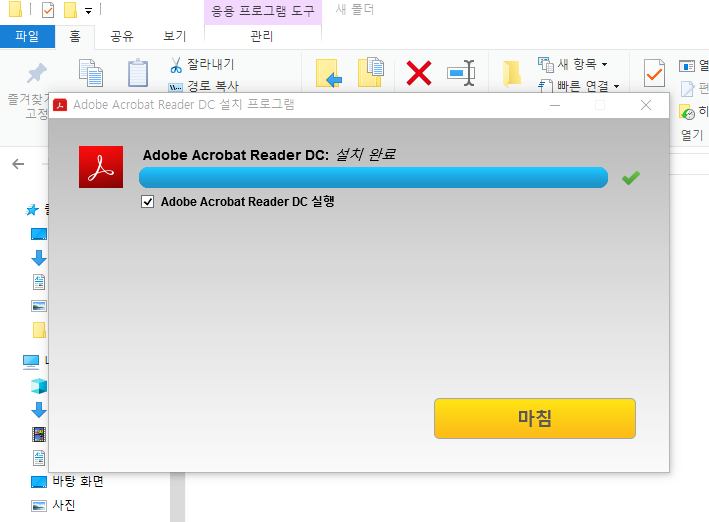Click the 열기 label under the properties icon
The height and width of the screenshot is (522, 709).
(x=692, y=135)
